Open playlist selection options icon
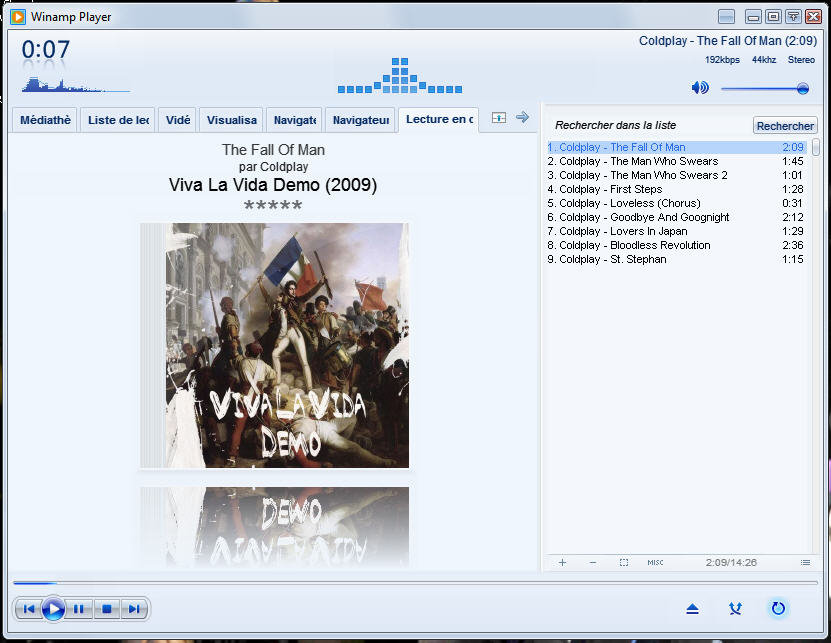Viewport: 831px width, 643px height. pos(624,562)
